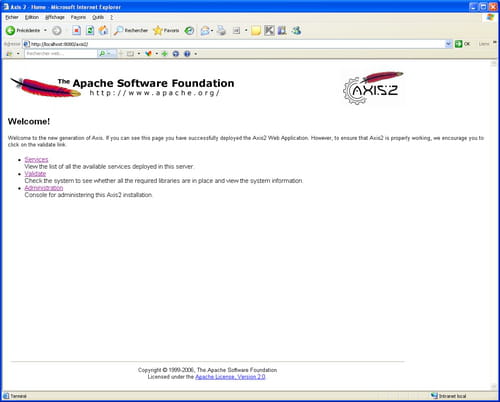
Task: Open the Précédente history dropdown arrow
Action: [45, 30]
